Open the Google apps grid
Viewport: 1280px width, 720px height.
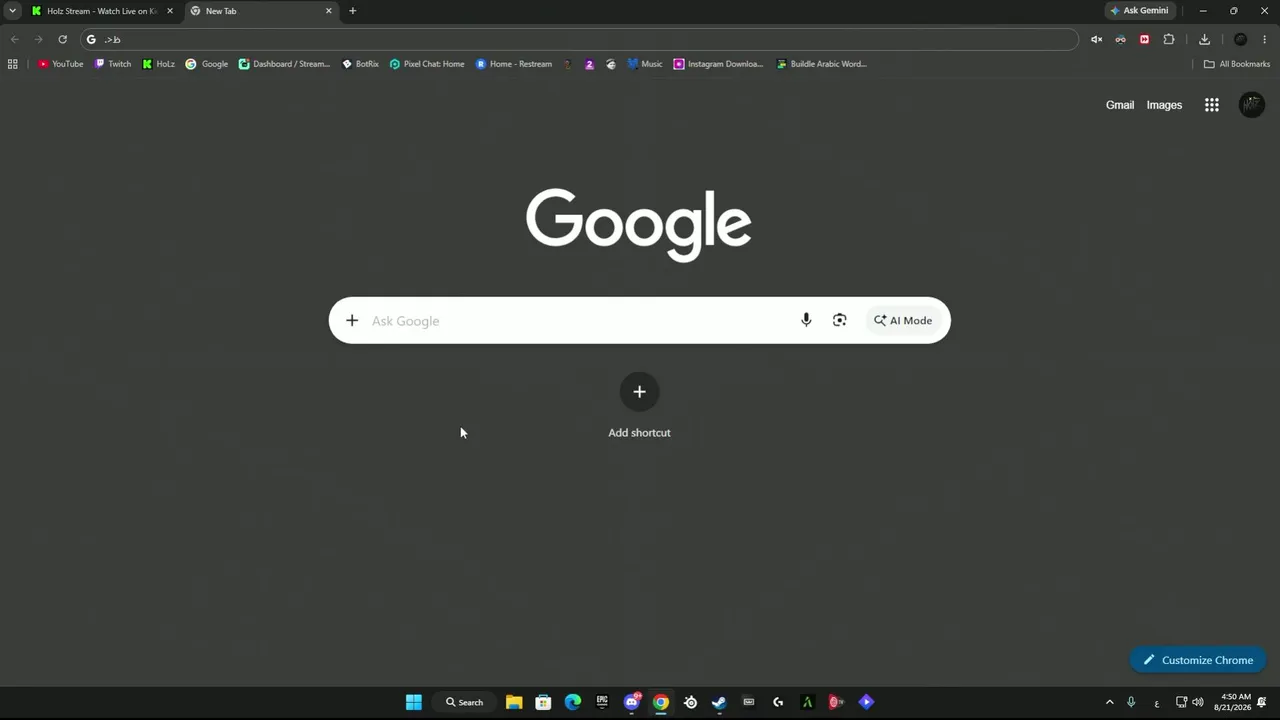(1211, 105)
